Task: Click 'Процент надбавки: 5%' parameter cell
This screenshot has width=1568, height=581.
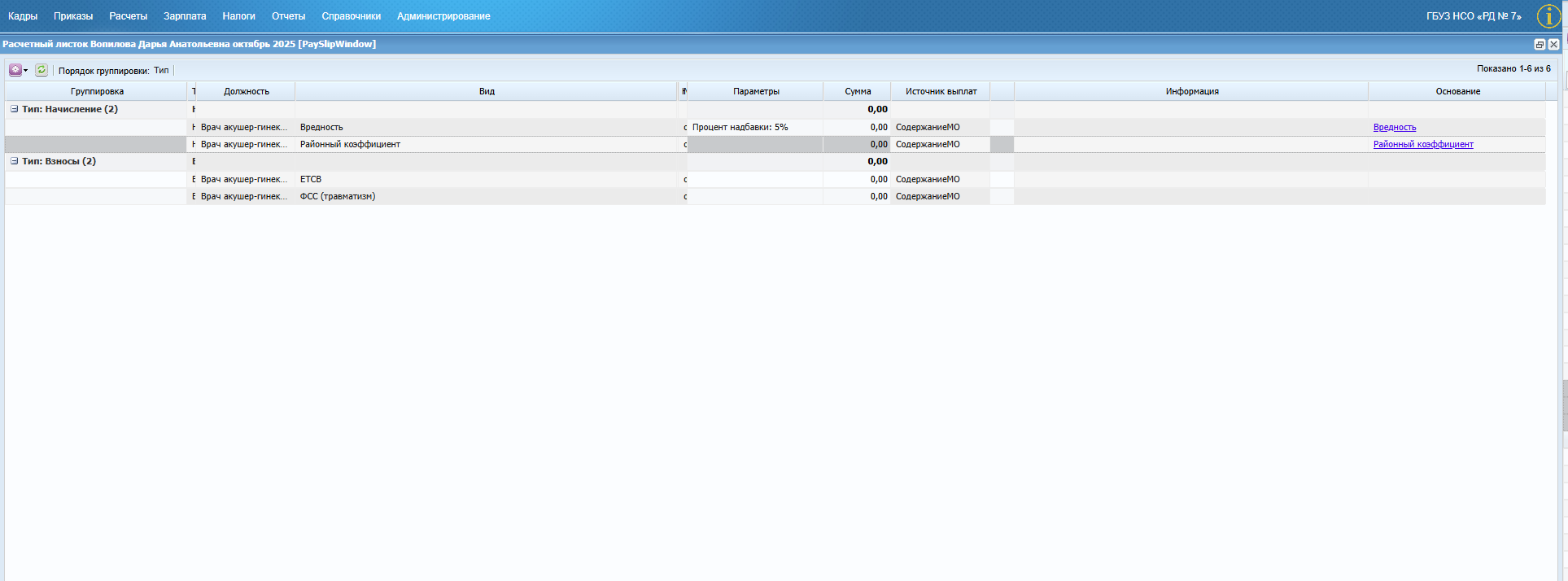Action: pyautogui.click(x=755, y=127)
